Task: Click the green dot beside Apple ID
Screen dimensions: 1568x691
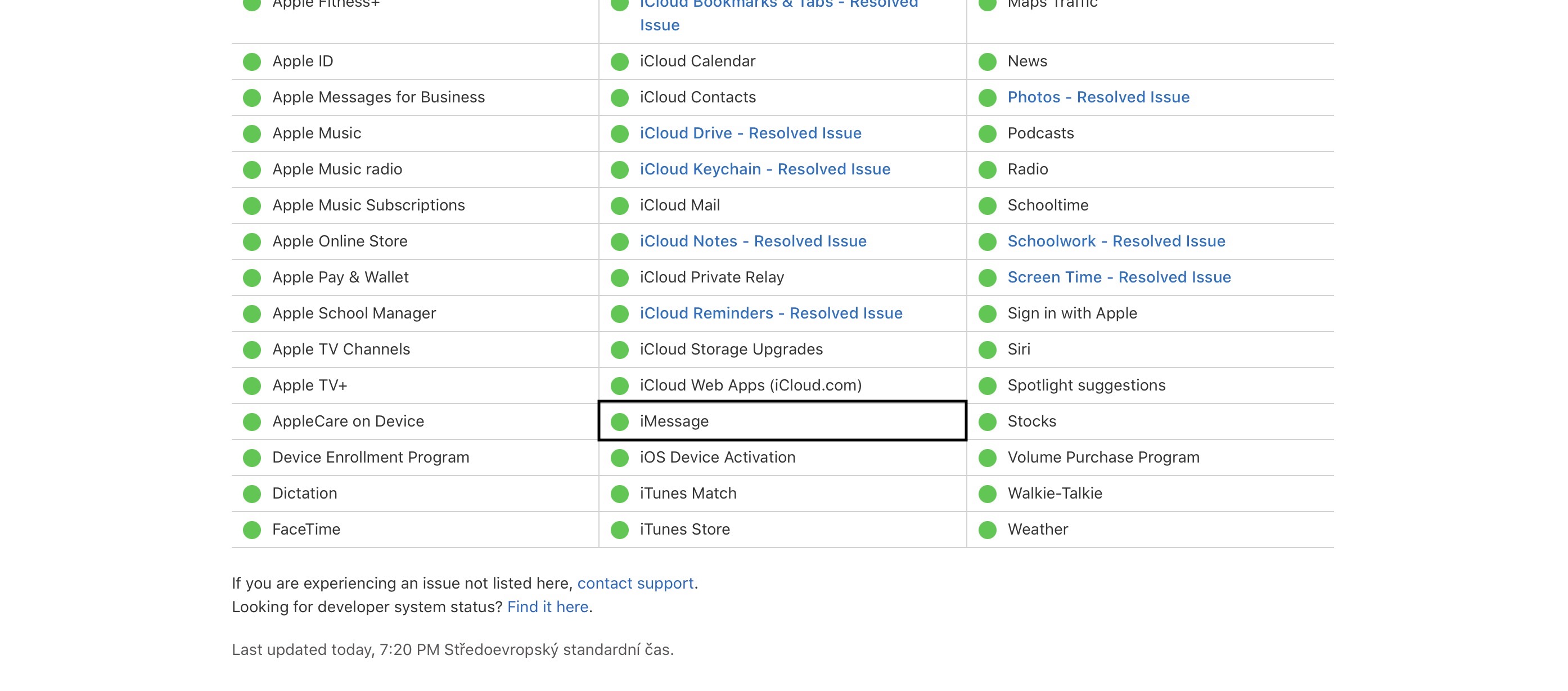Action: click(x=252, y=61)
